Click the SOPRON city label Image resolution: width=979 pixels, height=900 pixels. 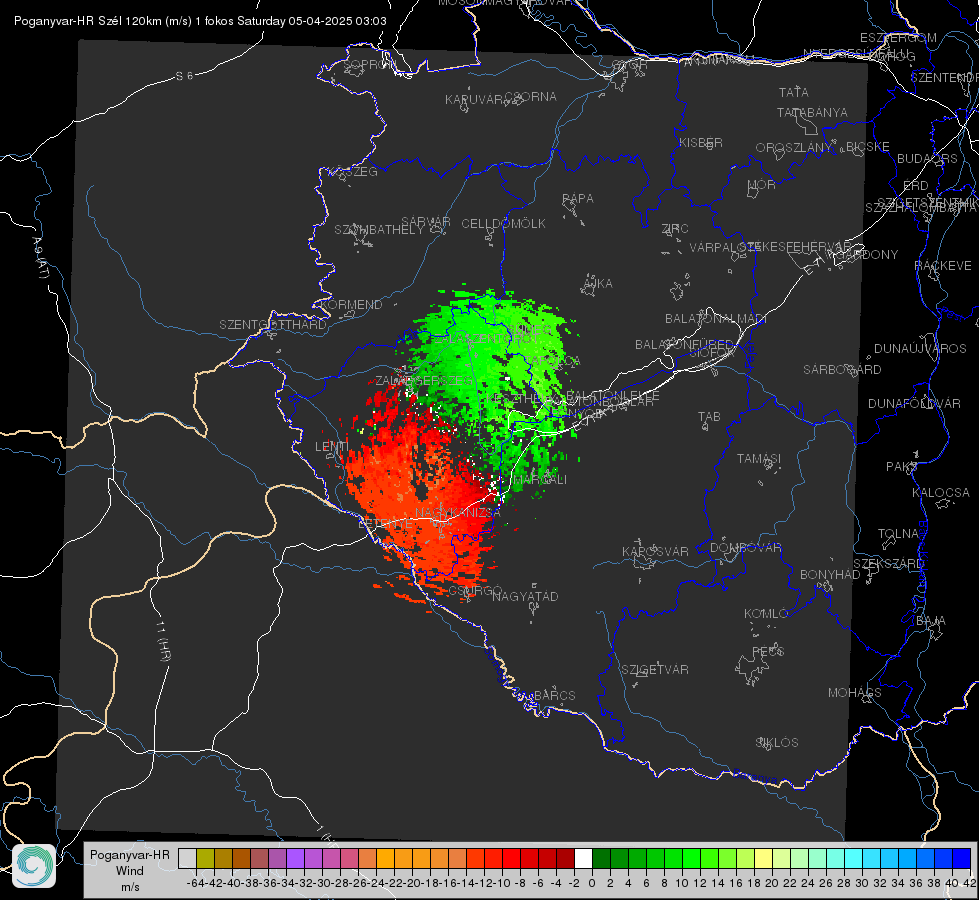369,64
